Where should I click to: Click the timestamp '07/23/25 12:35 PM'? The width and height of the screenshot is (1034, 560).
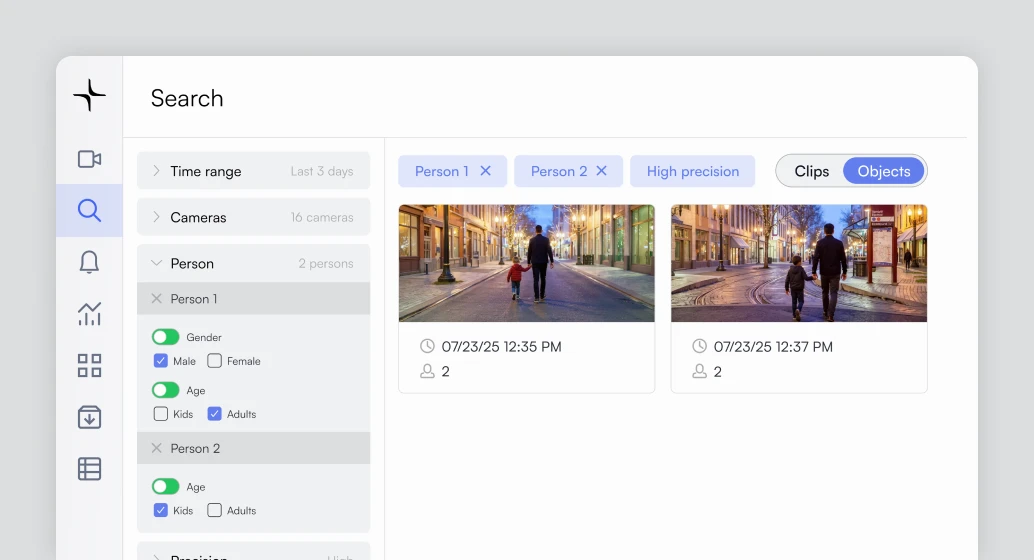[501, 346]
